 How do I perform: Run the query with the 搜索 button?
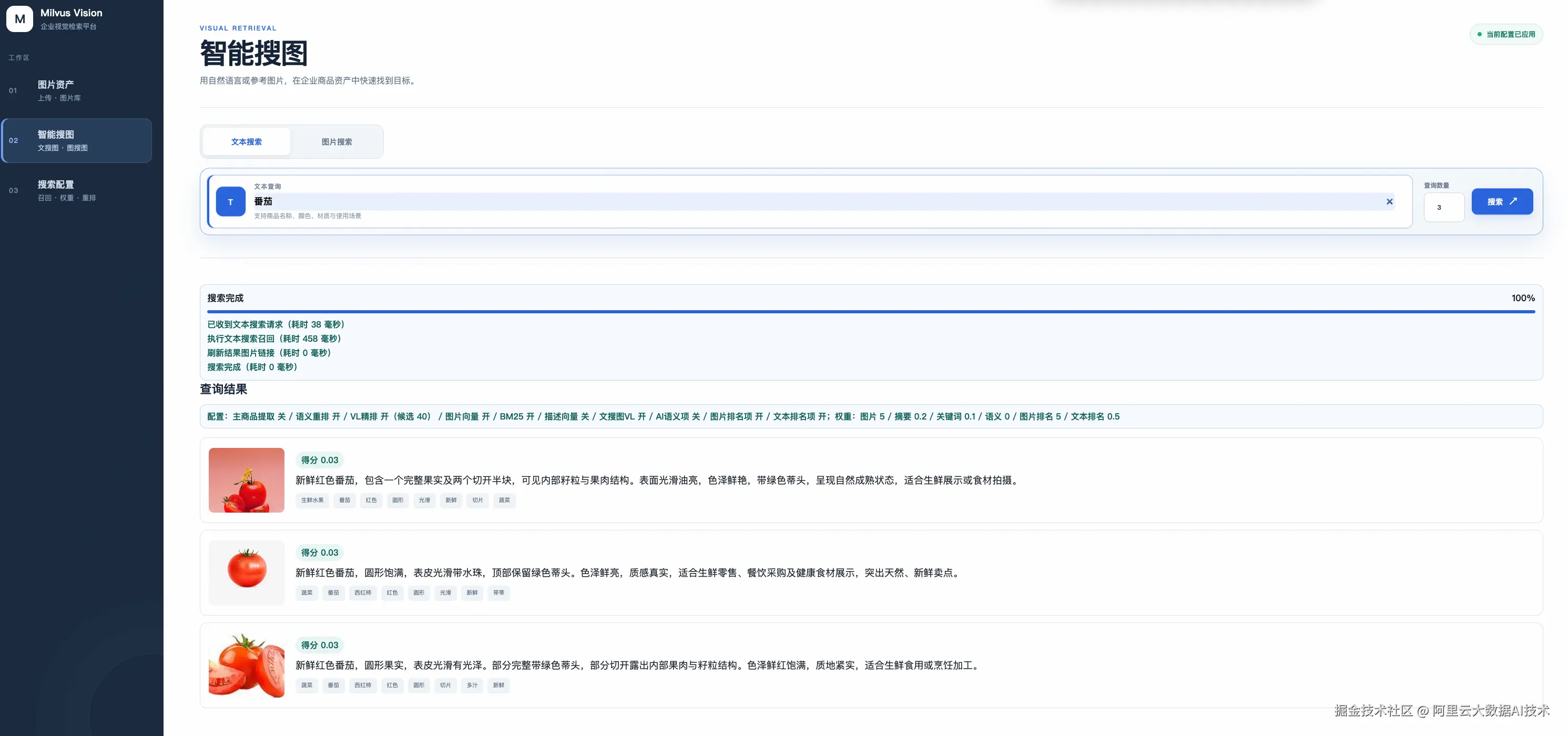pos(1502,201)
